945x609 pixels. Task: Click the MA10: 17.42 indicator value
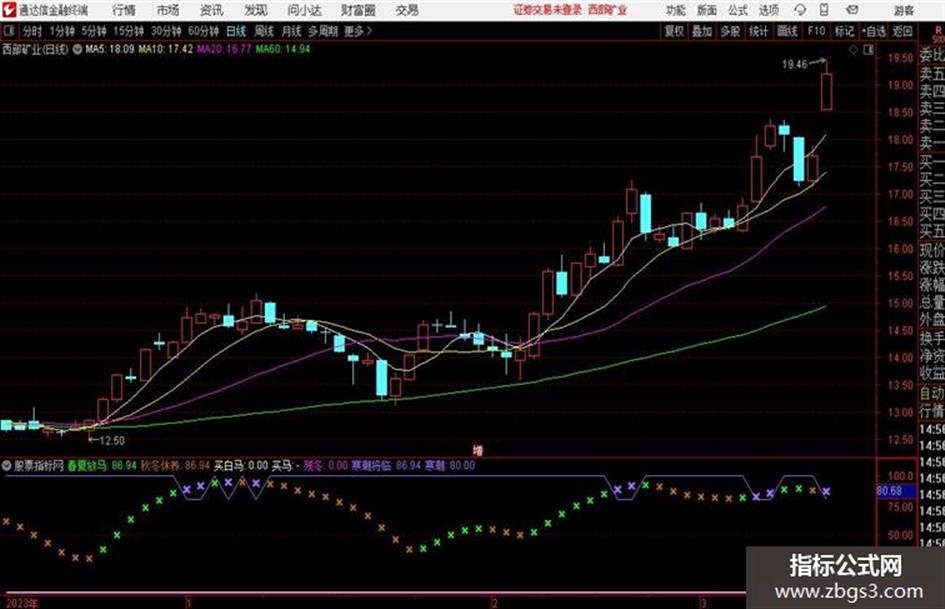166,49
